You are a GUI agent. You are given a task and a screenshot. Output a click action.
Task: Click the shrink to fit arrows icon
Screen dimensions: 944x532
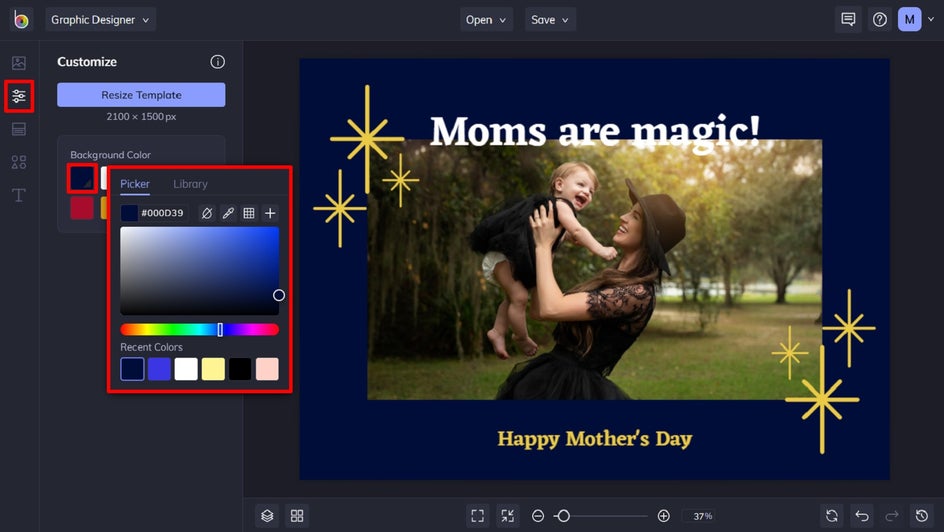pyautogui.click(x=508, y=516)
